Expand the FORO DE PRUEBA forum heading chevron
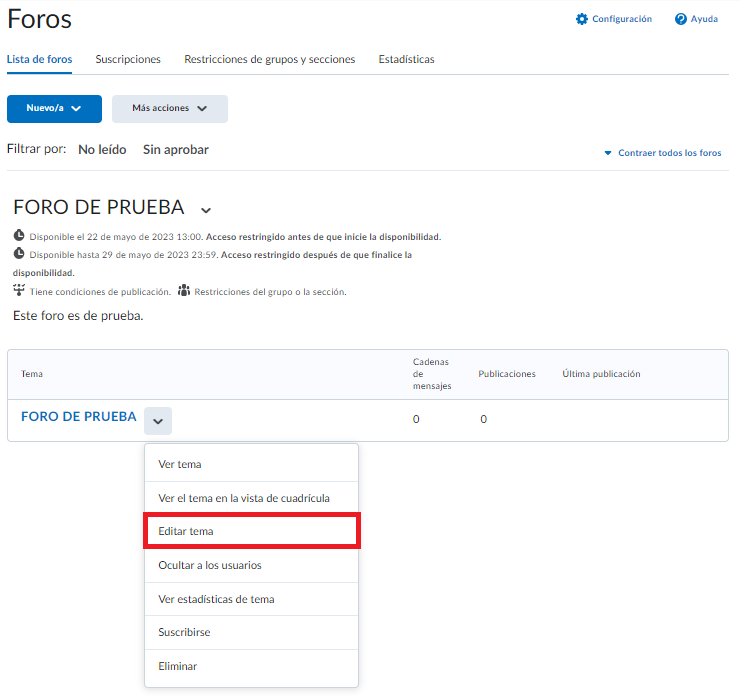Viewport: 740px width, 697px height. tap(206, 210)
